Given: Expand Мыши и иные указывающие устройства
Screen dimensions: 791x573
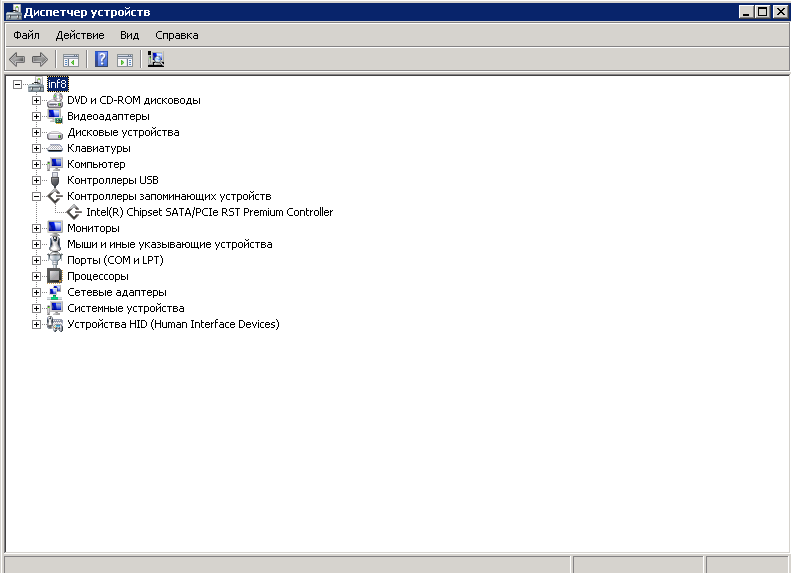Looking at the screenshot, I should pyautogui.click(x=36, y=245).
